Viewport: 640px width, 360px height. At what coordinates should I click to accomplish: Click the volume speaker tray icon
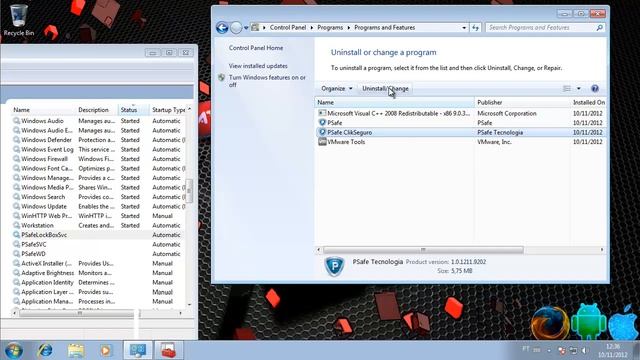pyautogui.click(x=585, y=350)
